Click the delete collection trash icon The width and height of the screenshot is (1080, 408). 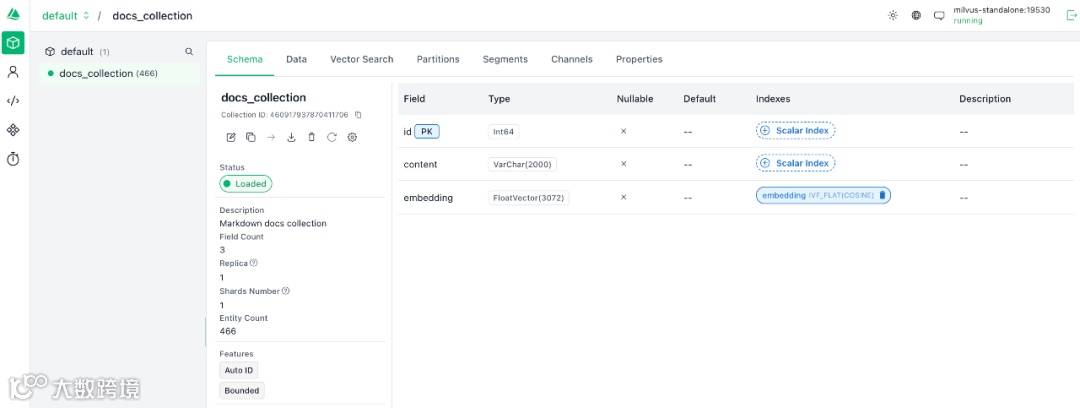click(x=311, y=137)
